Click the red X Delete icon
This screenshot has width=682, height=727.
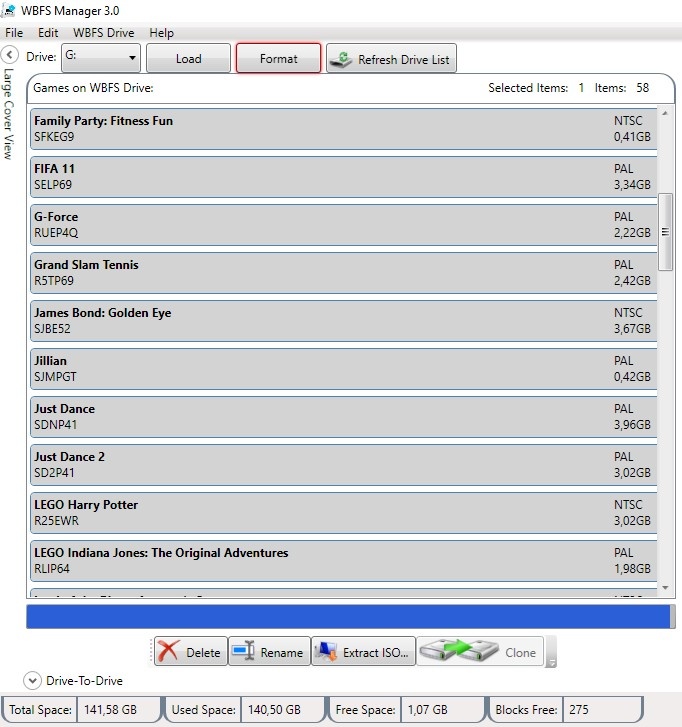pos(167,651)
